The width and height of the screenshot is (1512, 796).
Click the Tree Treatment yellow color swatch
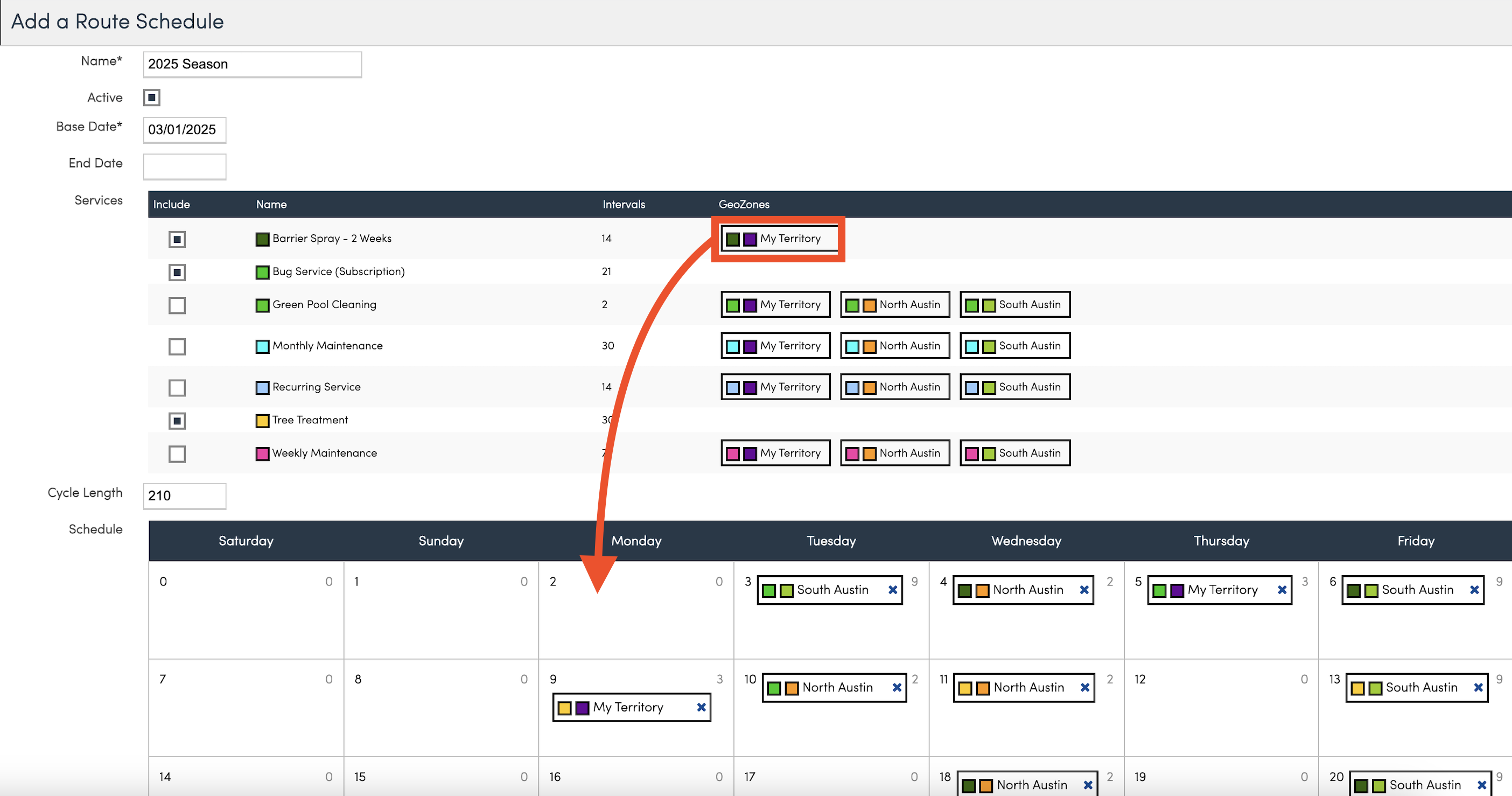pos(262,420)
